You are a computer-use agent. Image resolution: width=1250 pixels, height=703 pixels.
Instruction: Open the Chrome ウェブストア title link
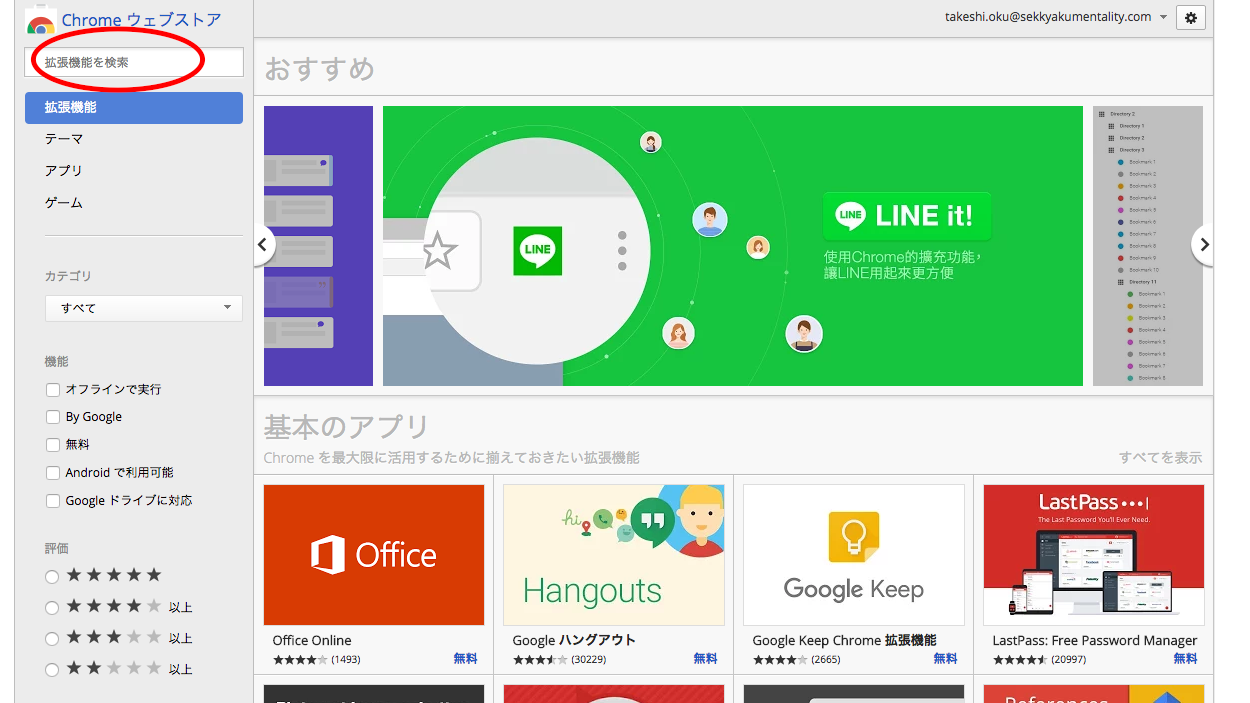142,20
